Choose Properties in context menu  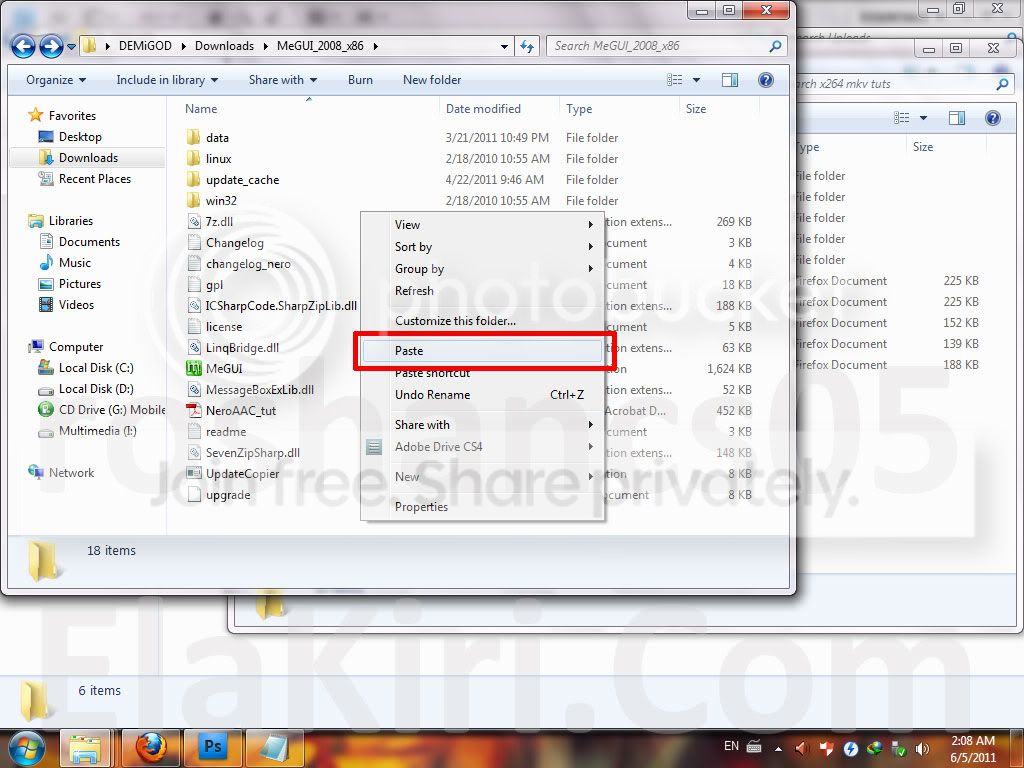482,507
